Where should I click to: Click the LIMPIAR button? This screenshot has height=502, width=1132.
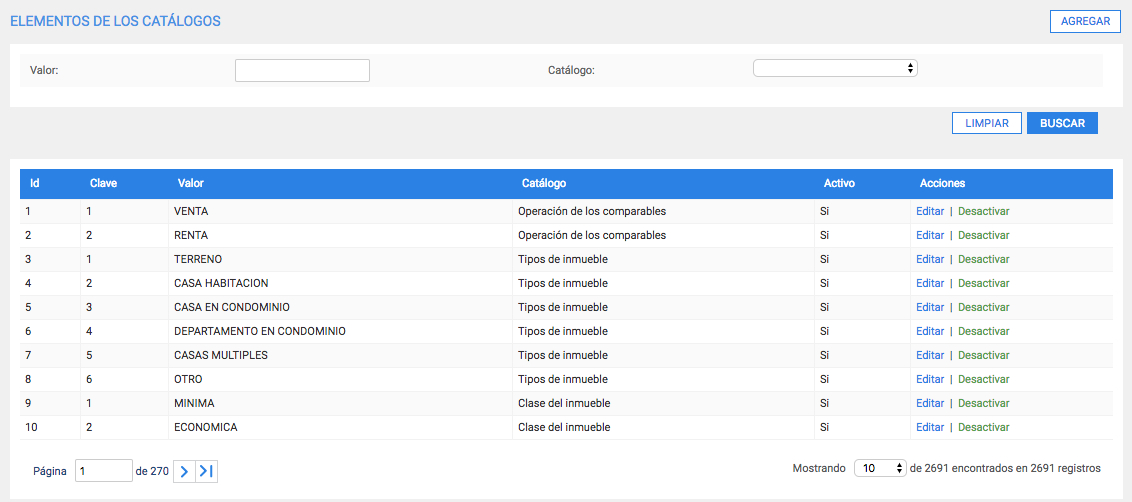tap(987, 123)
